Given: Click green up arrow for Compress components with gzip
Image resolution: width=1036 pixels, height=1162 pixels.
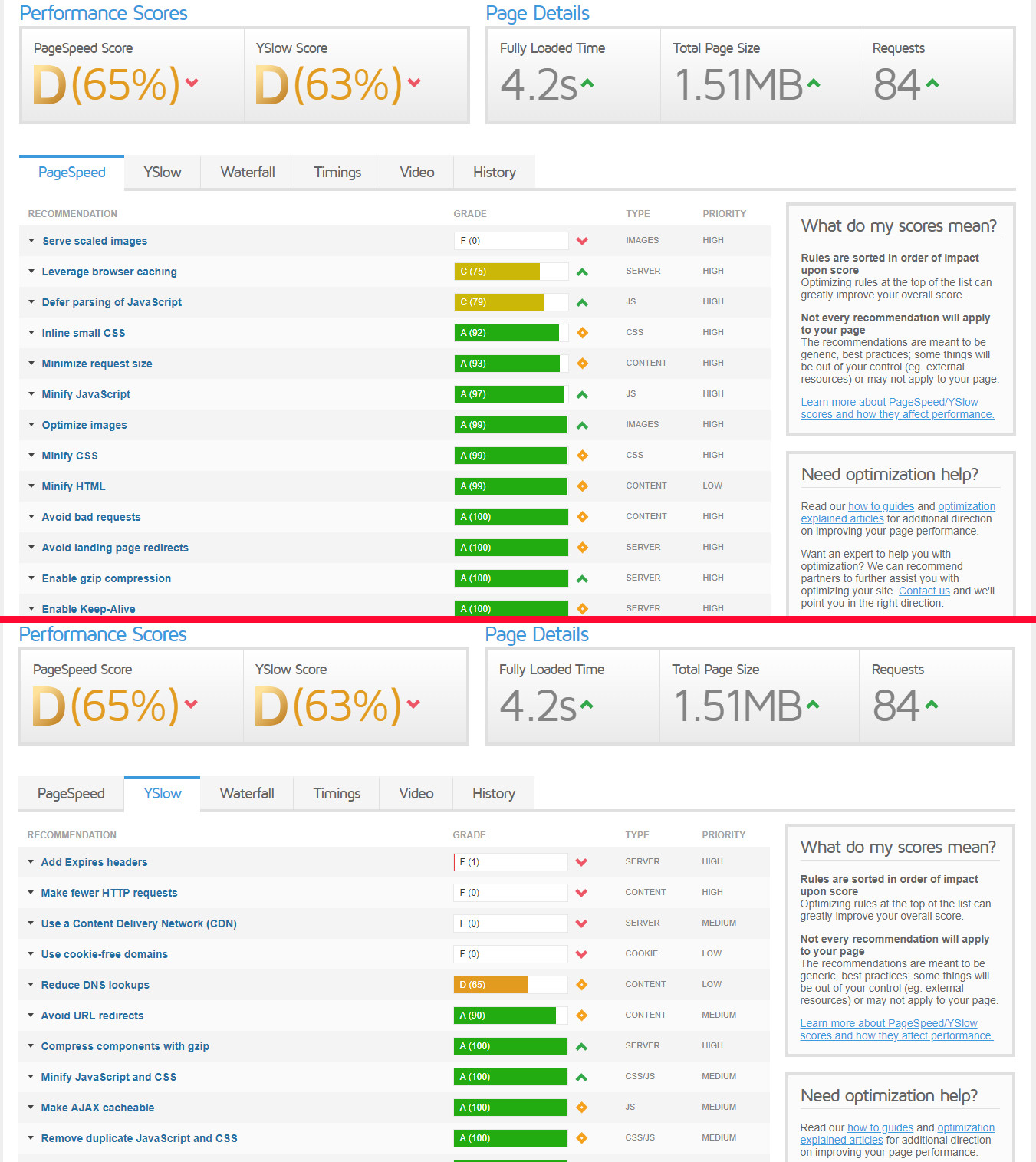Looking at the screenshot, I should (x=581, y=1046).
